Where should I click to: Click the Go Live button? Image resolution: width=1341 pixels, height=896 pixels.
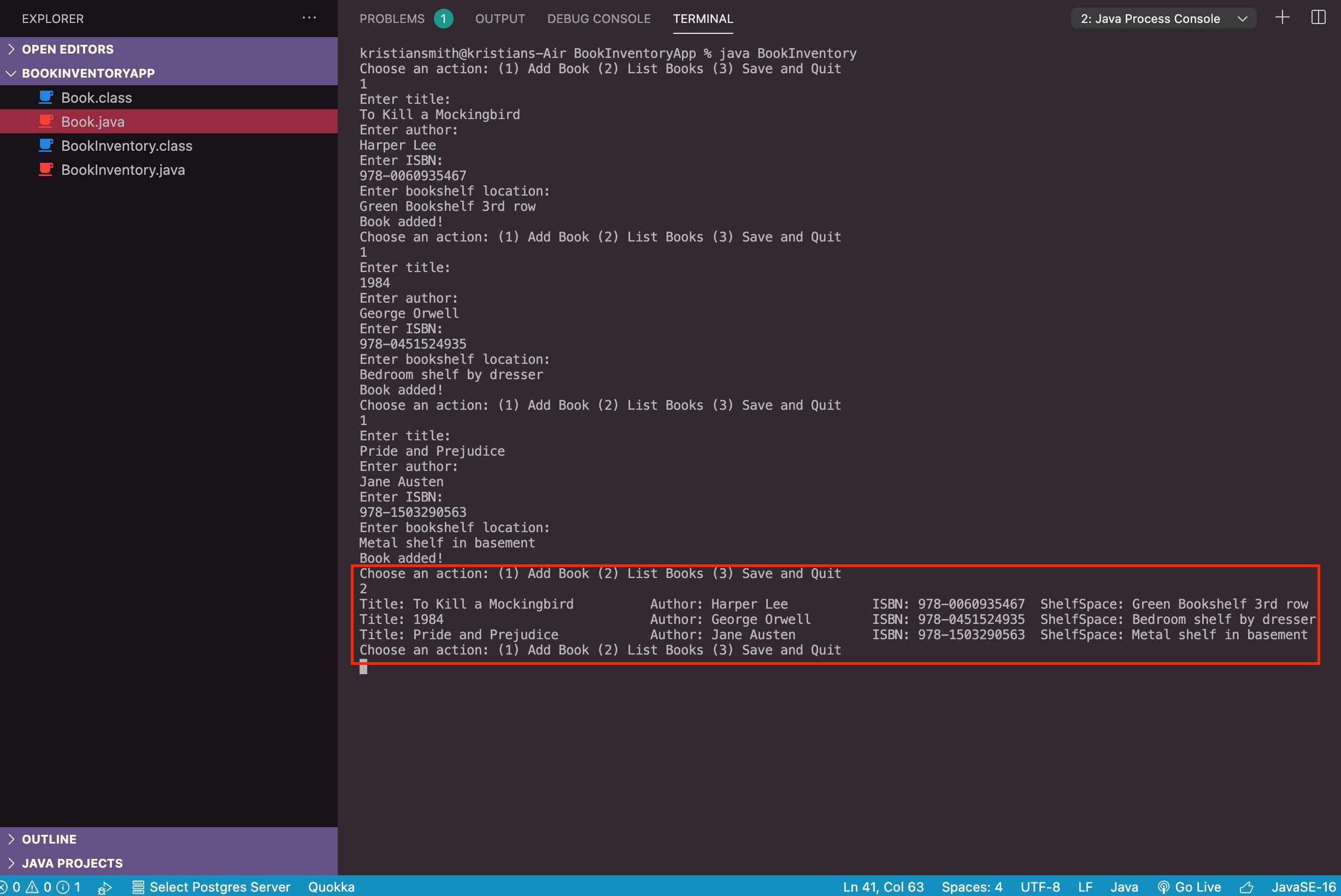point(1189,887)
